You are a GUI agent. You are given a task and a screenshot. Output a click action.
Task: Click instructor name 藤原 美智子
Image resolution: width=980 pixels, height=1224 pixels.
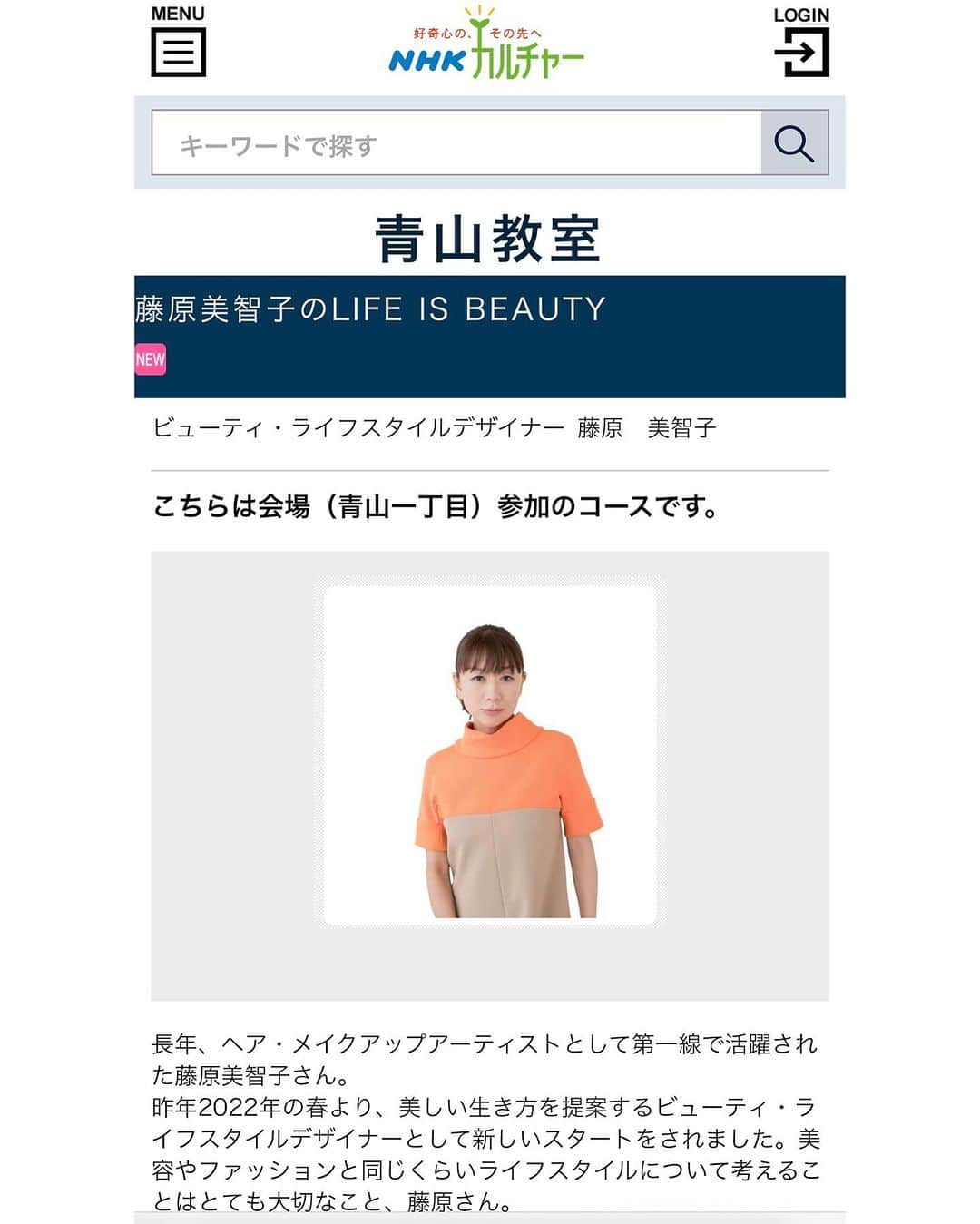647,427
